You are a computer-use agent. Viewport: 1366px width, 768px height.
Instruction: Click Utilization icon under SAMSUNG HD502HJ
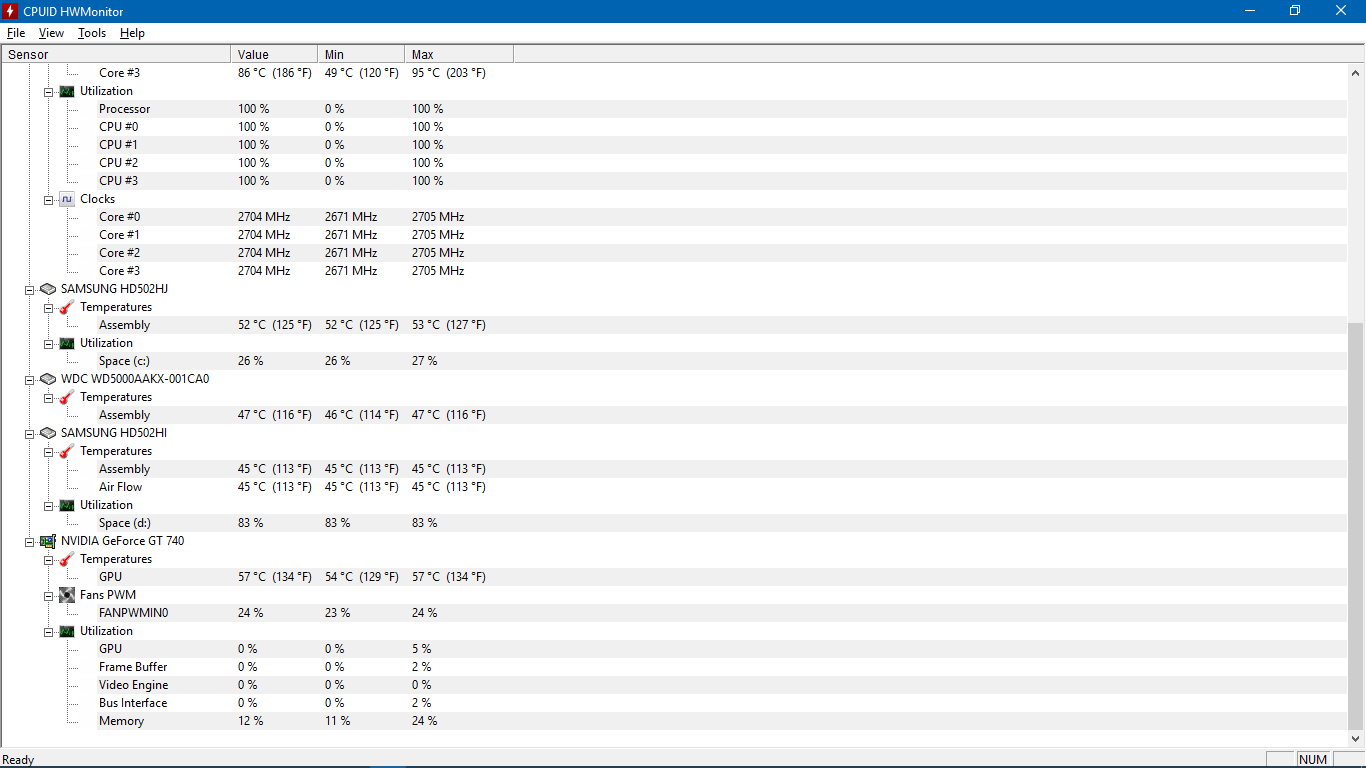[x=67, y=343]
